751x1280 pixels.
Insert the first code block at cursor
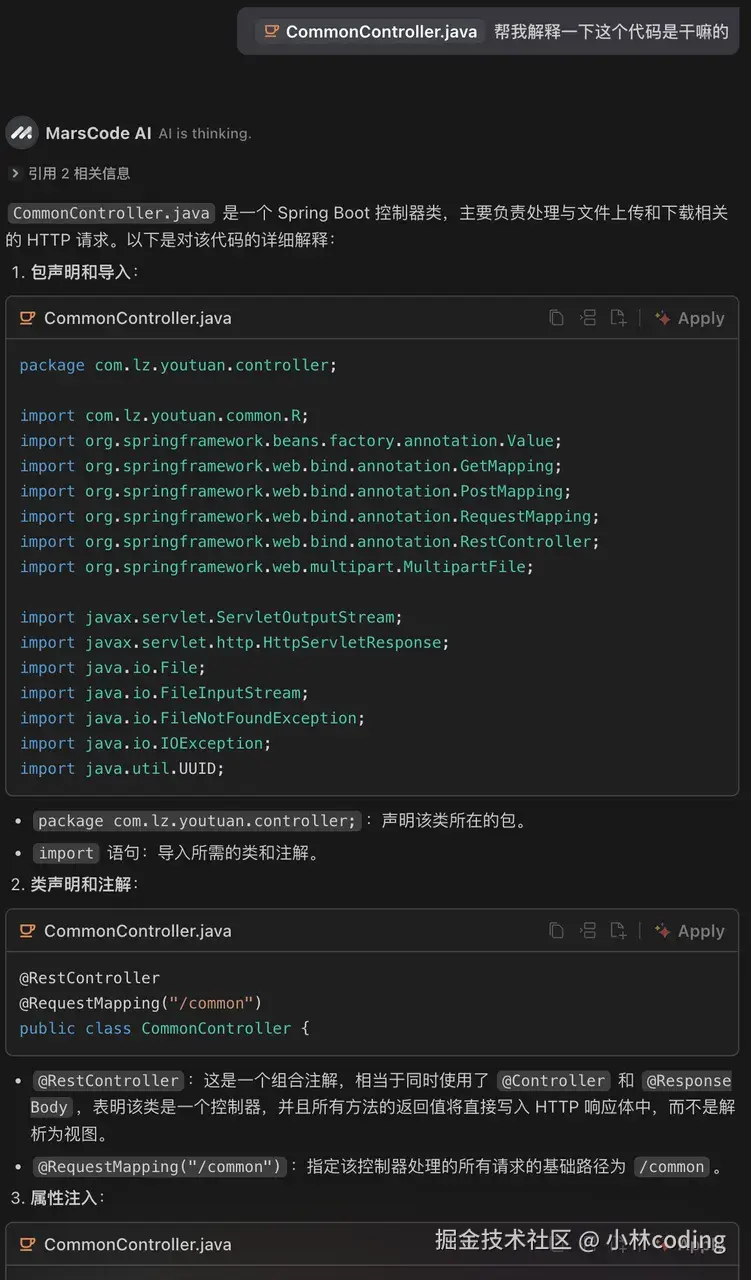pos(588,318)
